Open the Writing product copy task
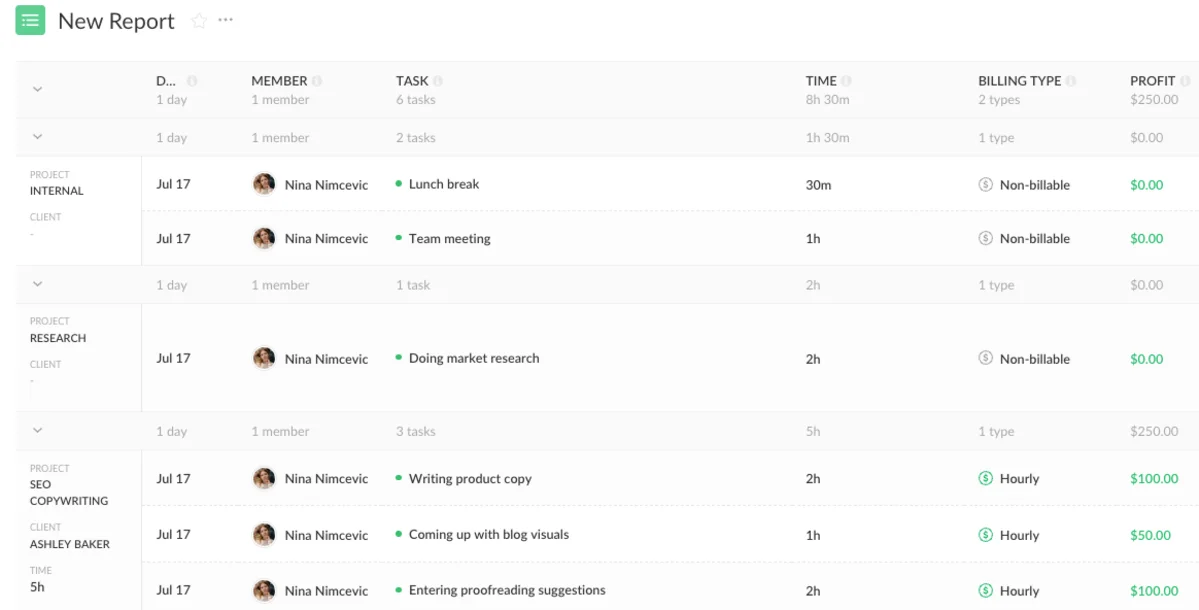The height and width of the screenshot is (610, 1199). coord(470,479)
